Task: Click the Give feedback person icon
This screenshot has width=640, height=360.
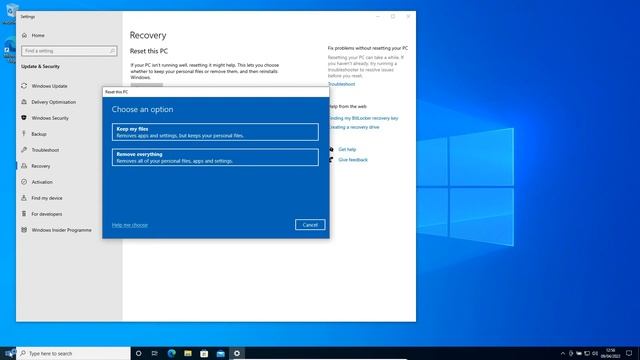Action: (x=331, y=160)
